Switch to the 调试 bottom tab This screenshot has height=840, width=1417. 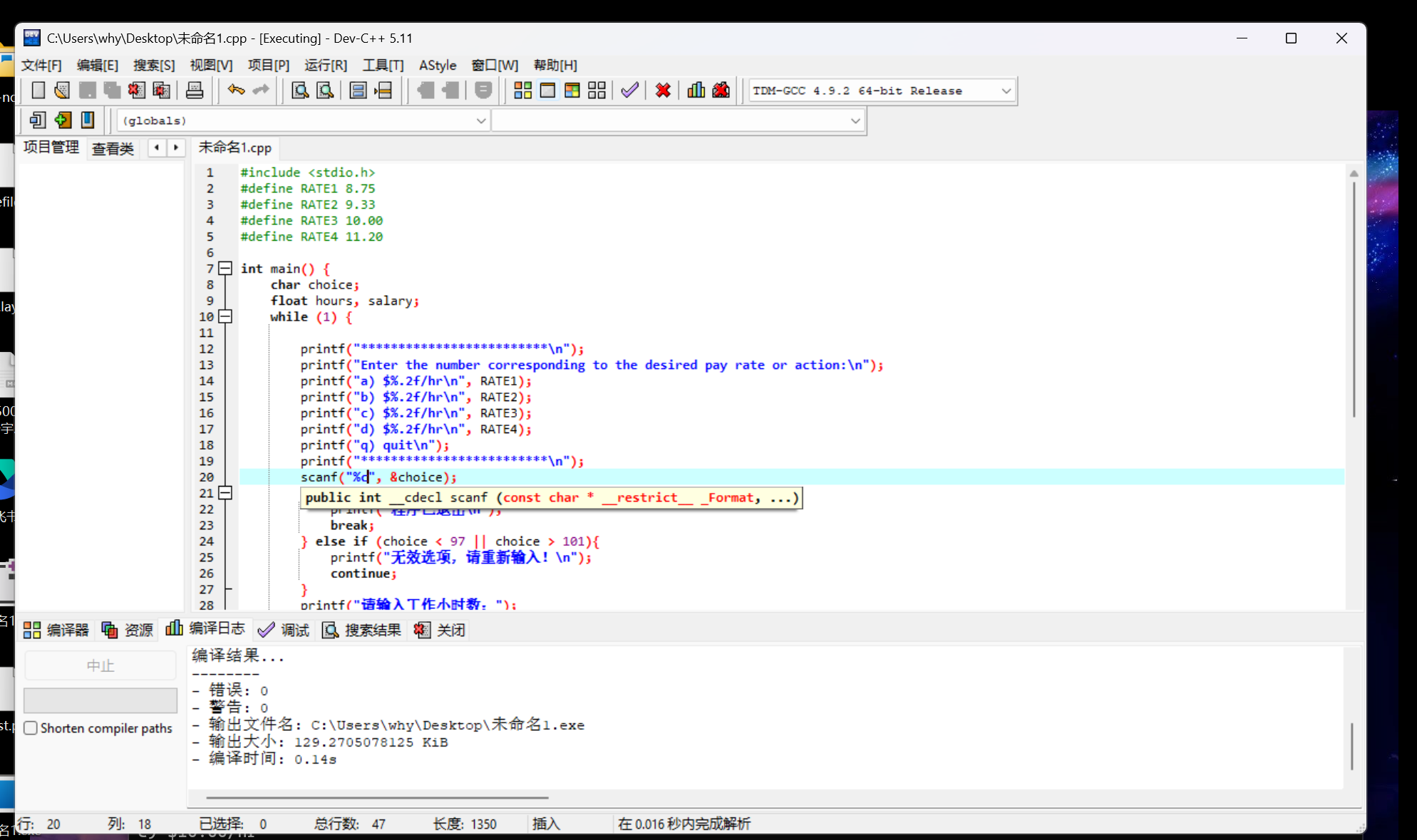tap(284, 630)
